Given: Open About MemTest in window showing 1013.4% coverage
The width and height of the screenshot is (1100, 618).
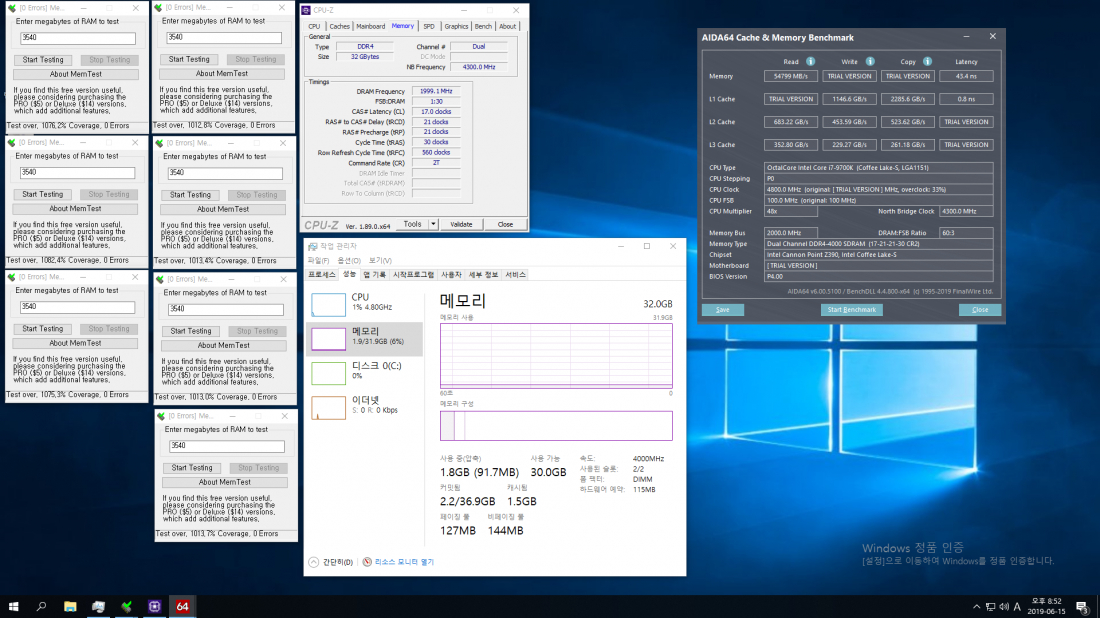Looking at the screenshot, I should click(223, 209).
